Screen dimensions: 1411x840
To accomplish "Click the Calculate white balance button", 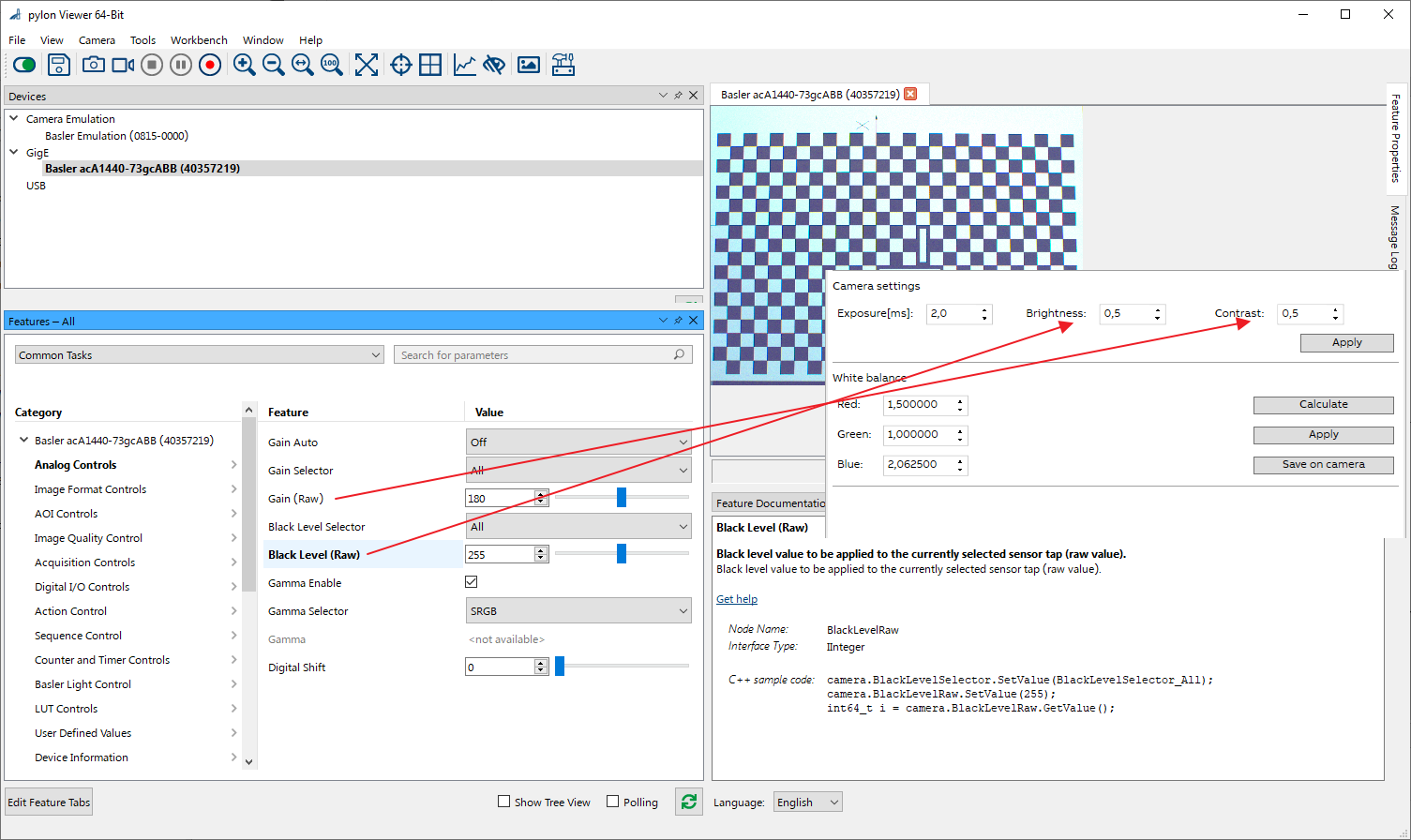I will [1323, 404].
